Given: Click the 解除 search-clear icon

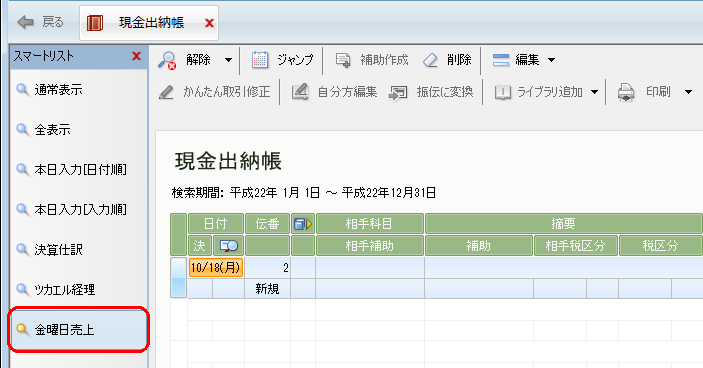Looking at the screenshot, I should 167,60.
